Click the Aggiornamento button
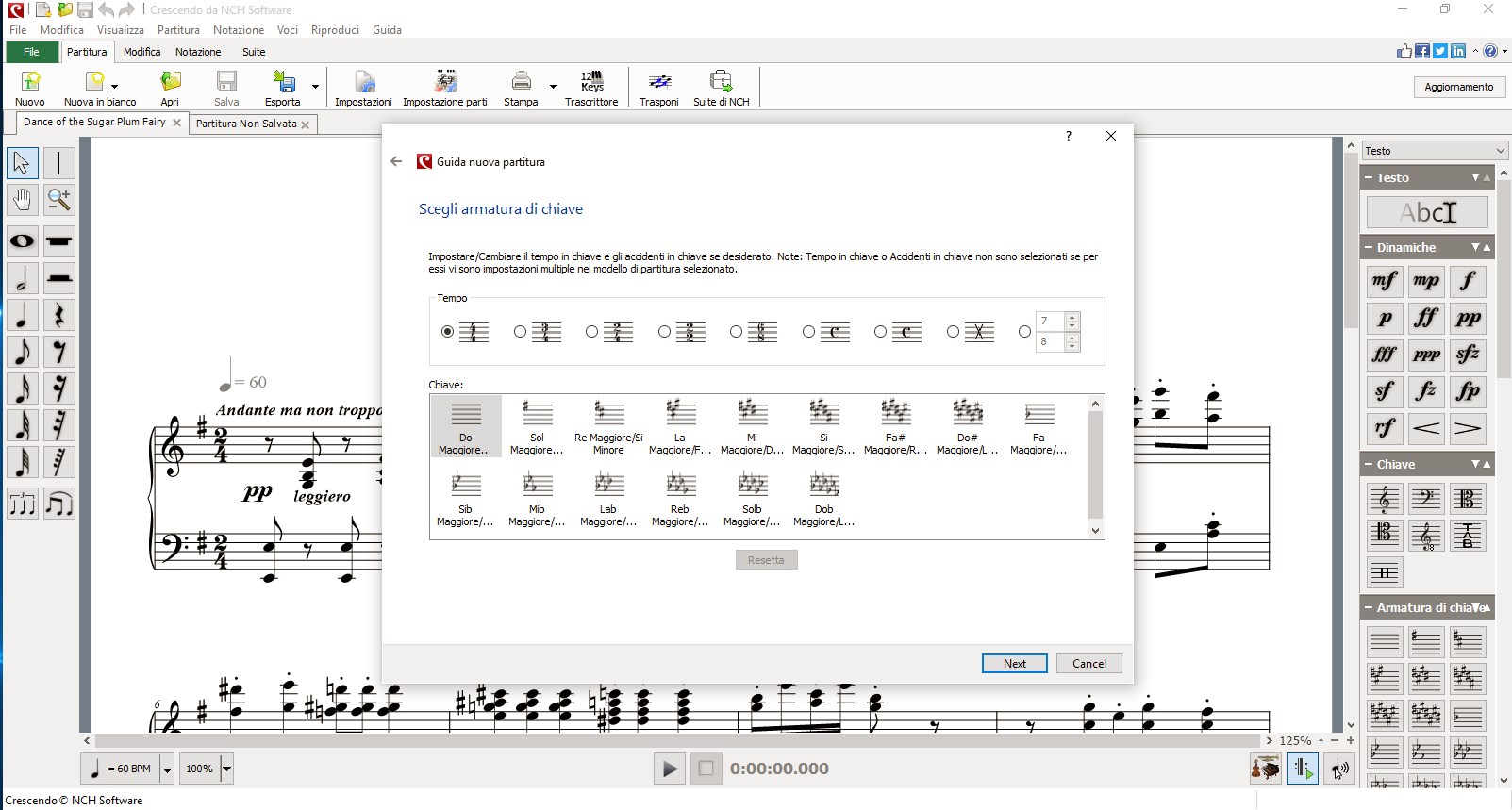 (x=1459, y=87)
